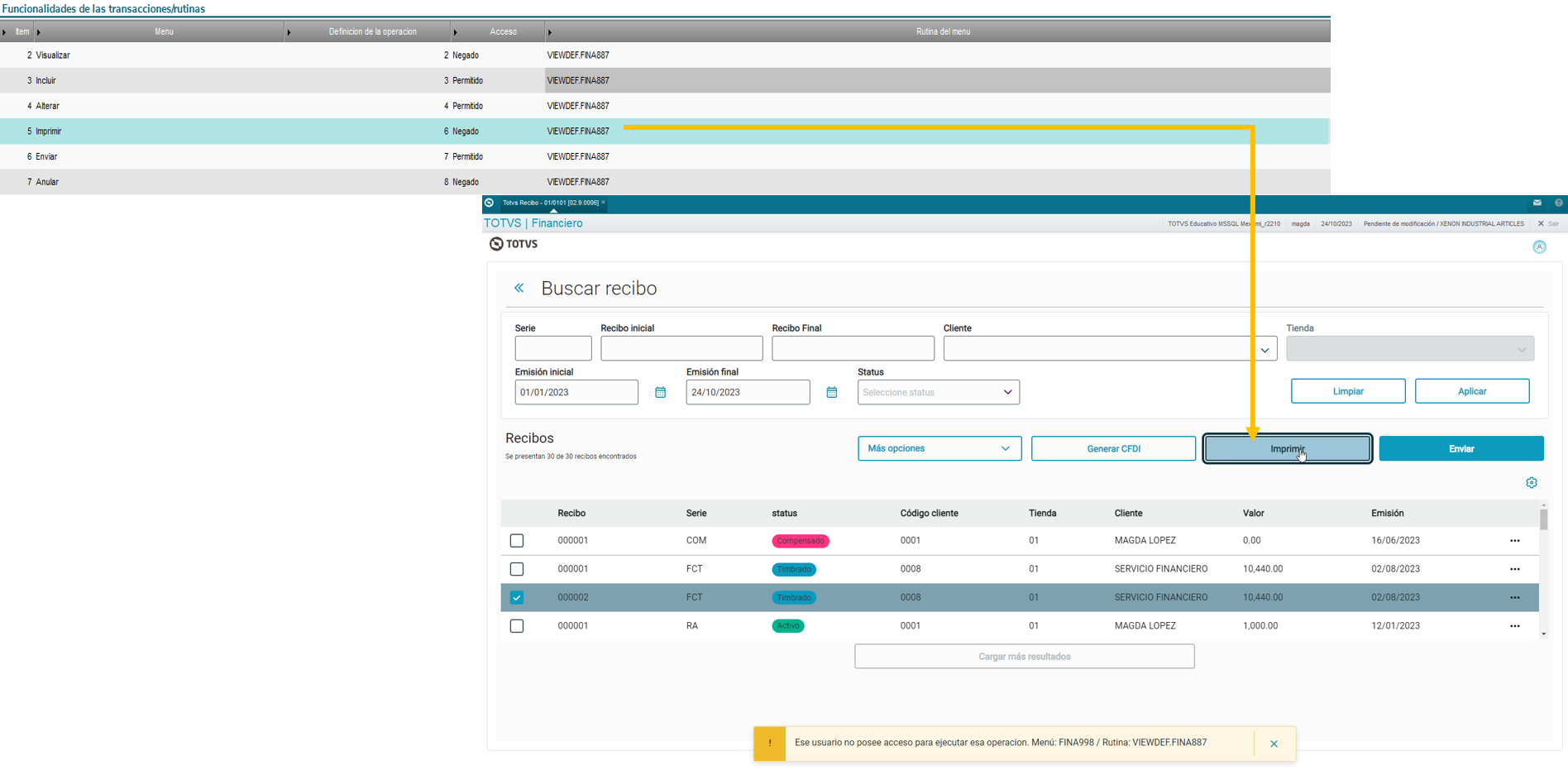
Task: Open row actions for COM recibo 000001
Action: [1515, 541]
